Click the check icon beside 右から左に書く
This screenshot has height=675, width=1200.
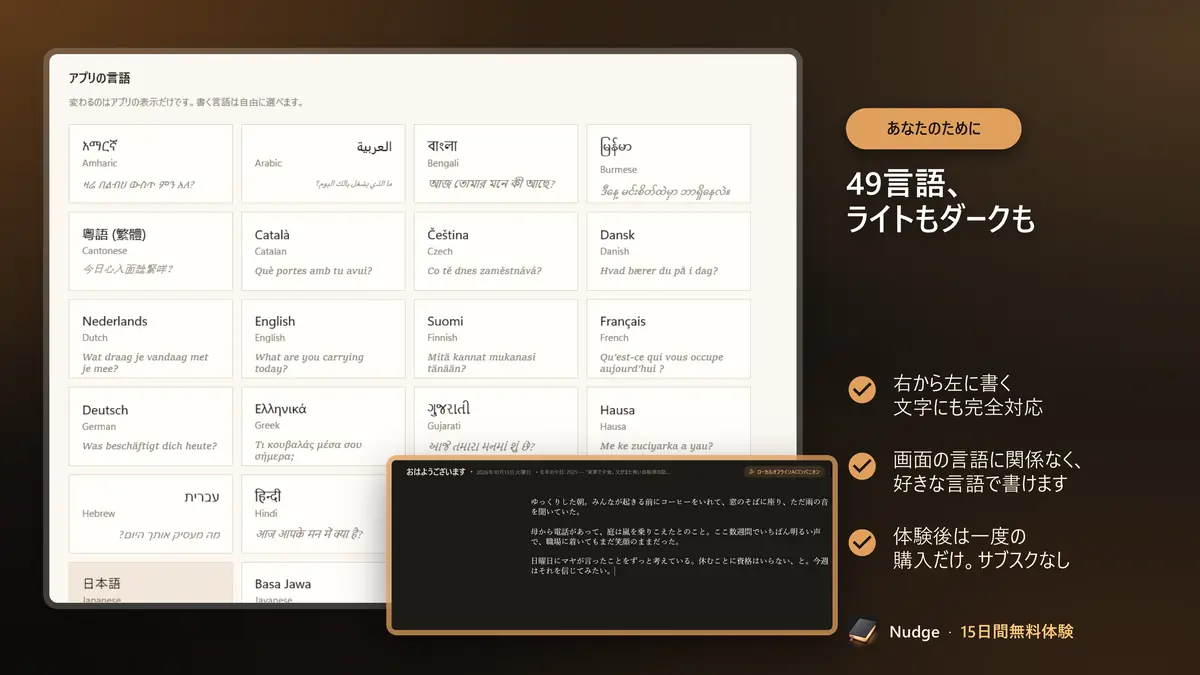862,390
